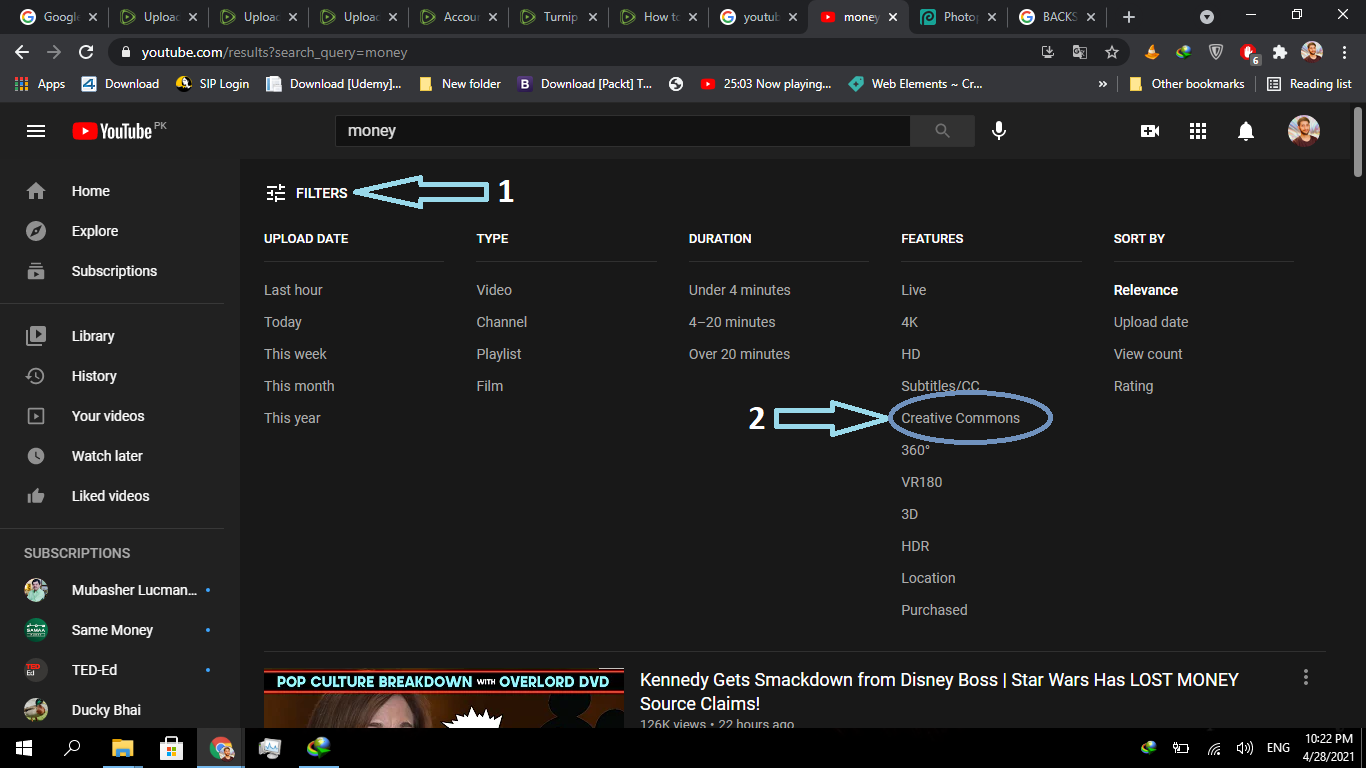Filter duration Under 4 minutes
The width and height of the screenshot is (1366, 768).
739,290
